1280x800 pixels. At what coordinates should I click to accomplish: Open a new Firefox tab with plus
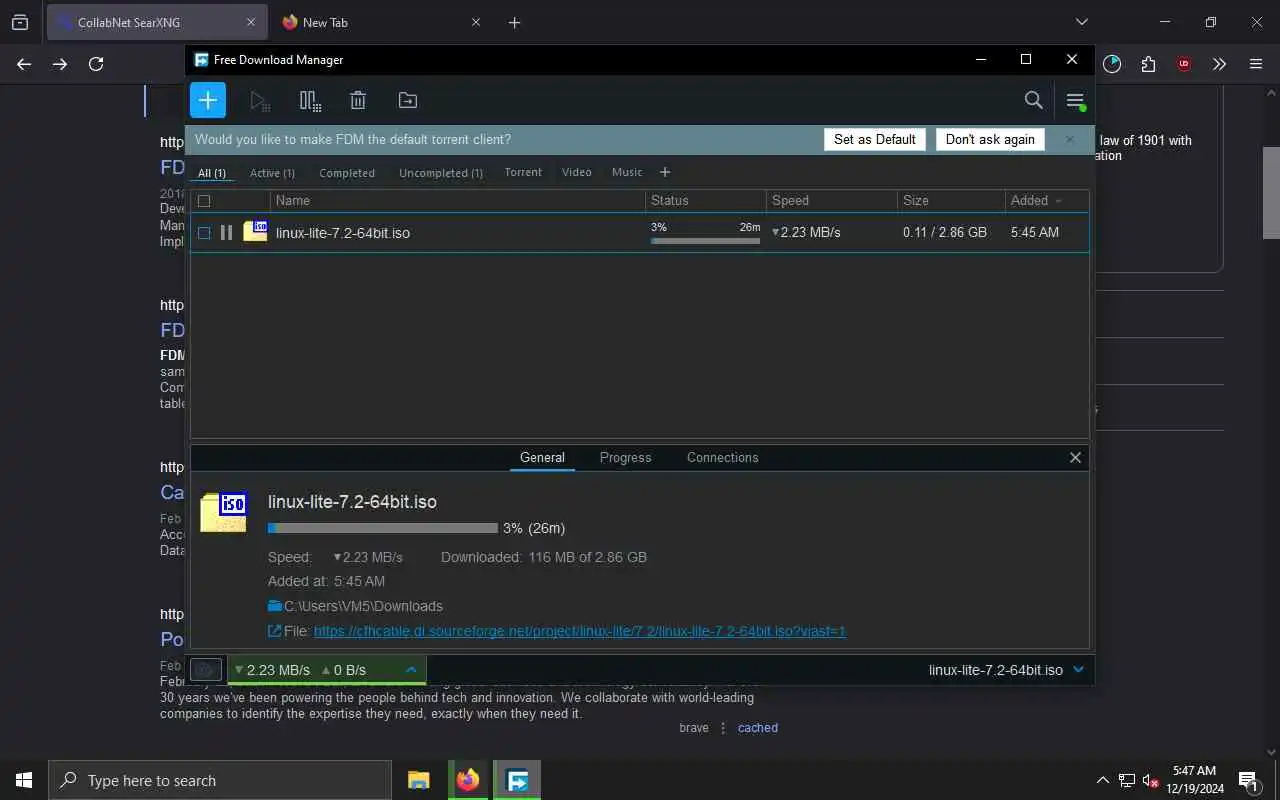514,22
